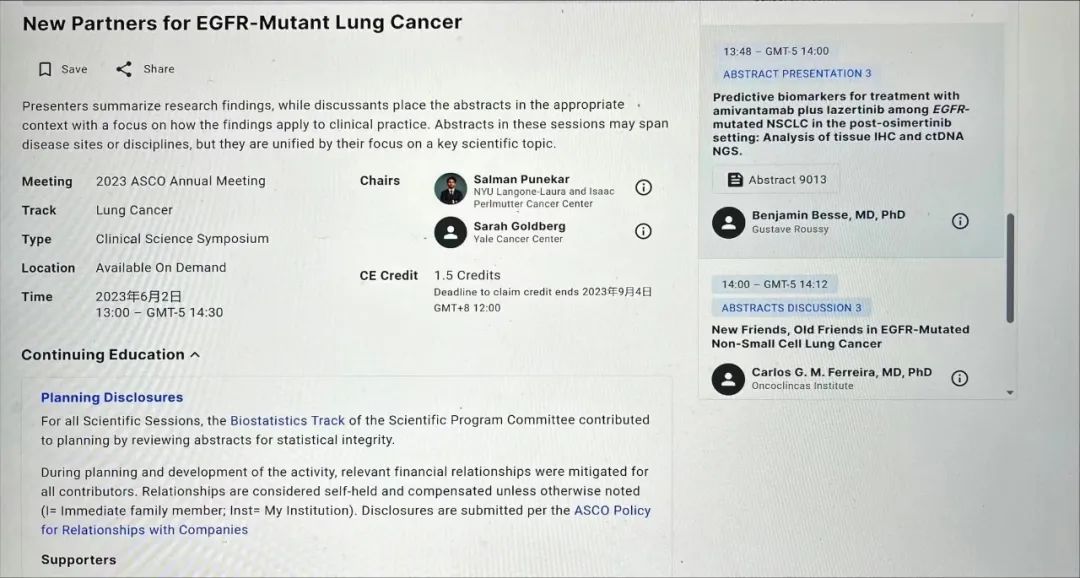This screenshot has width=1080, height=578.
Task: Open the ASCO Policy for Relationships link
Action: (346, 520)
